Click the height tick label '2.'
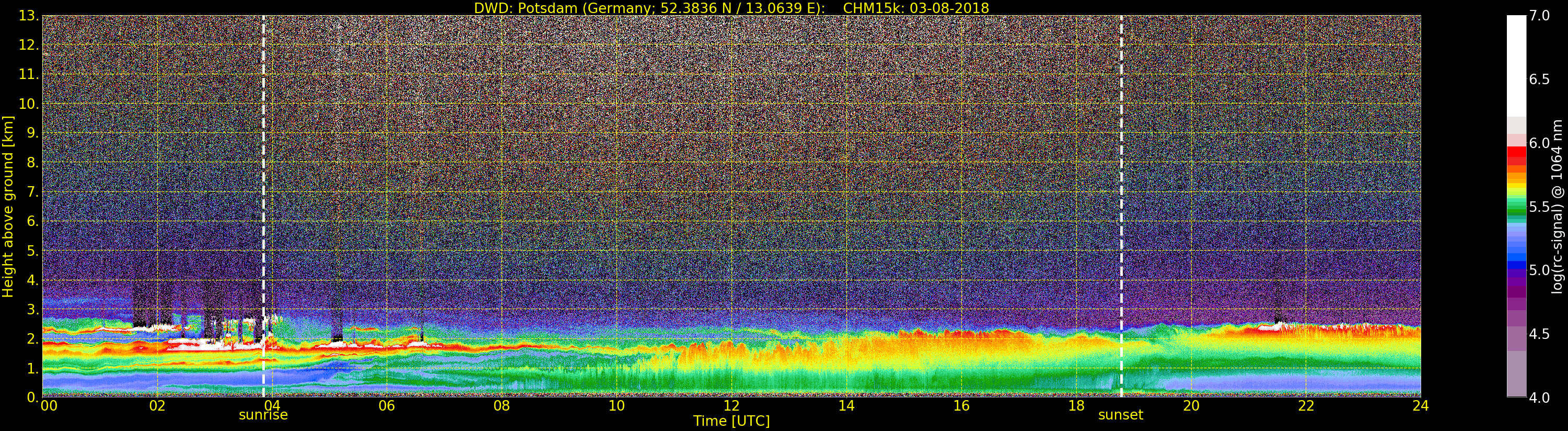 [32, 338]
